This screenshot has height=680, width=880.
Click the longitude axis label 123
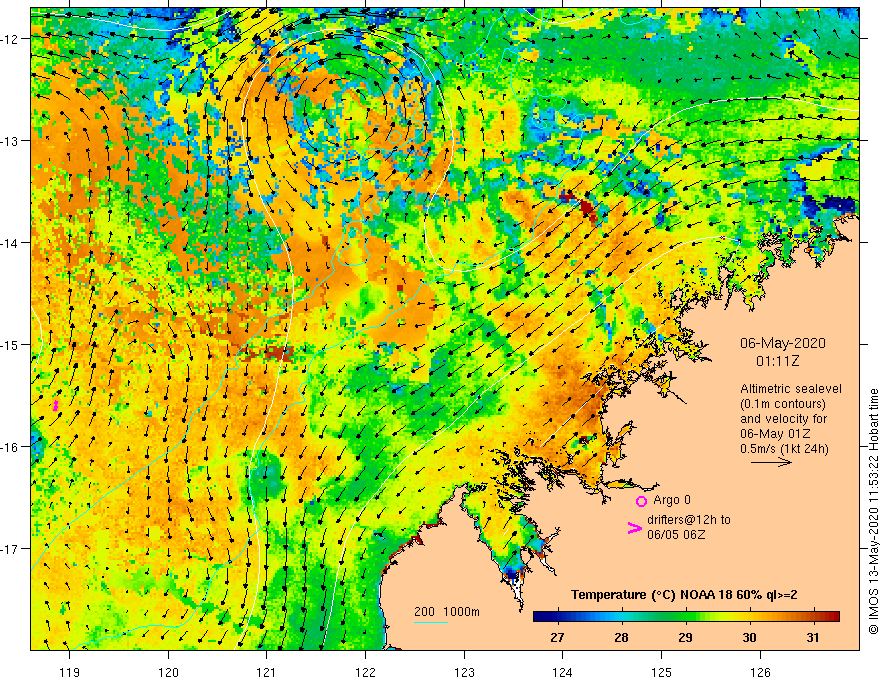(464, 672)
